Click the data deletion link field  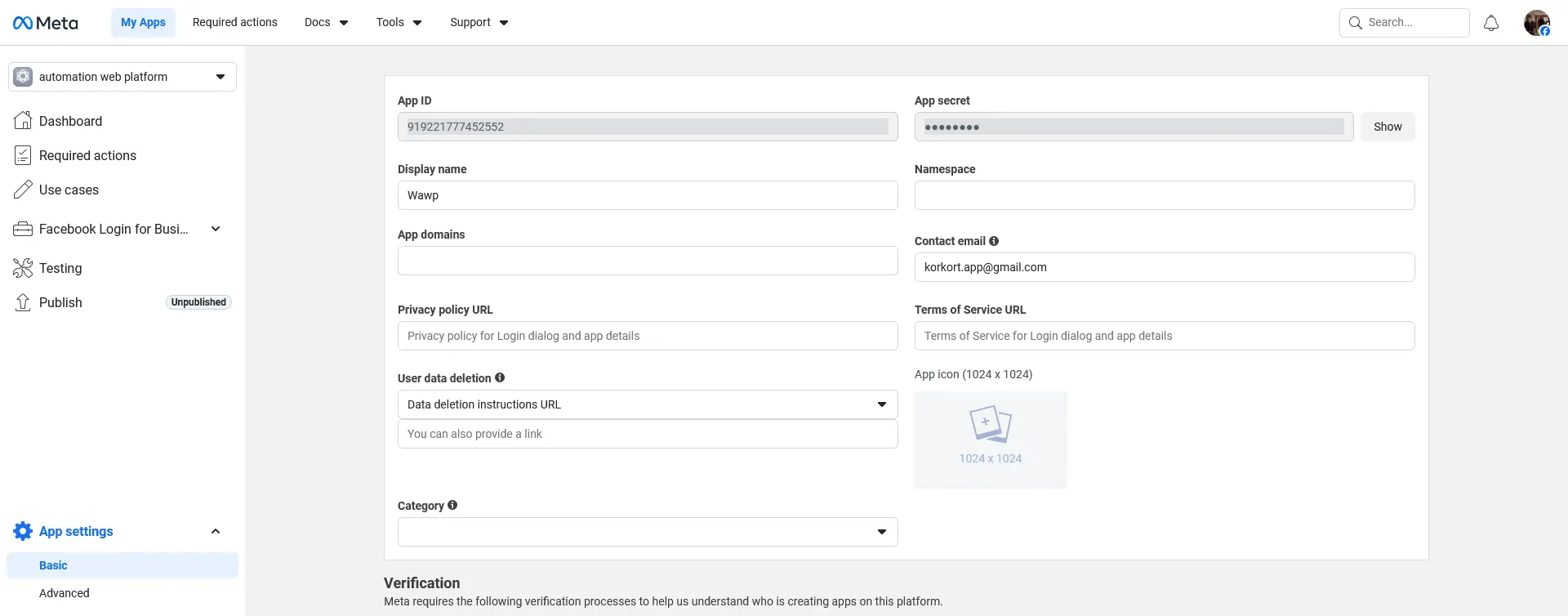[648, 434]
